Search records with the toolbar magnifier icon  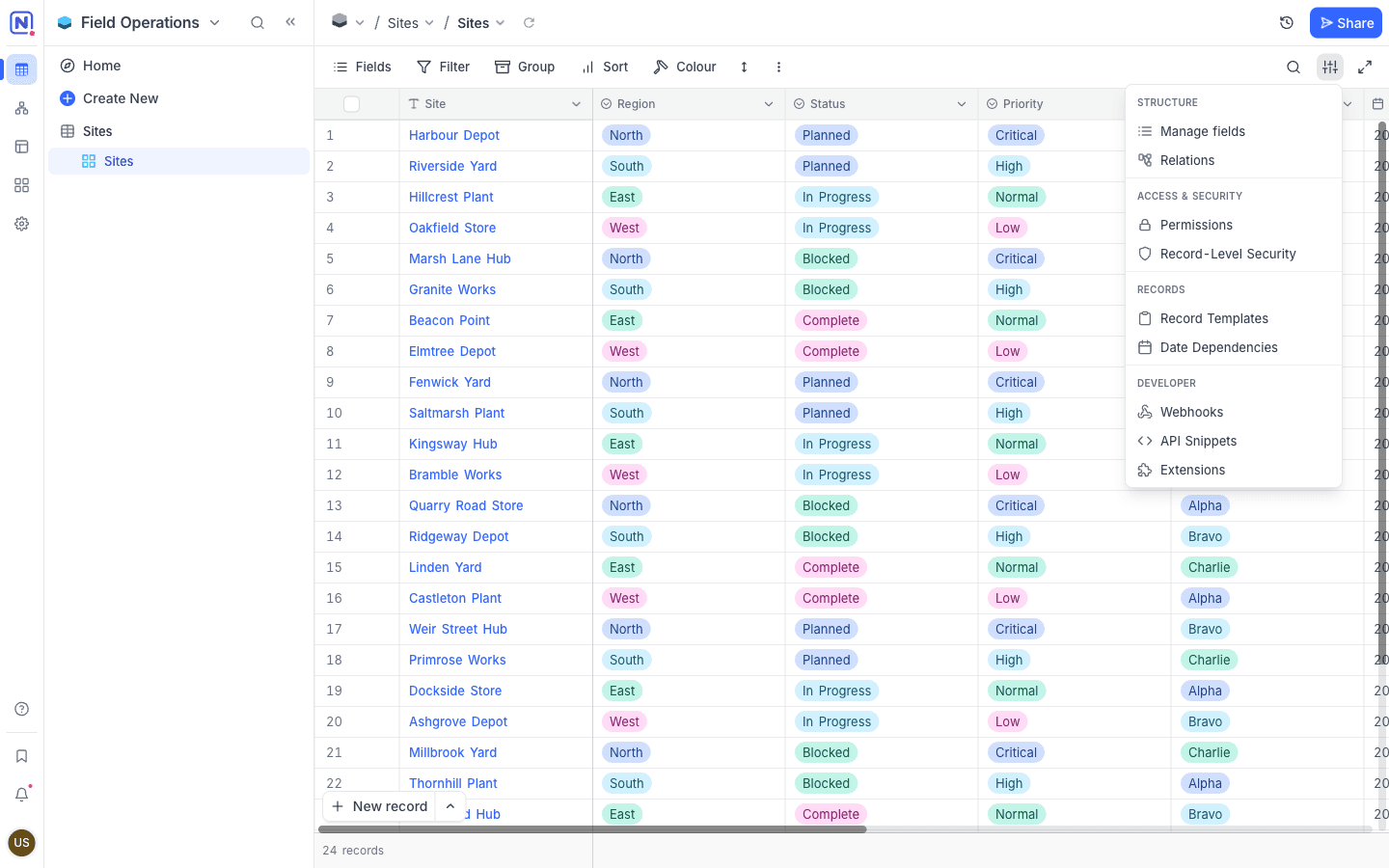[x=1294, y=67]
